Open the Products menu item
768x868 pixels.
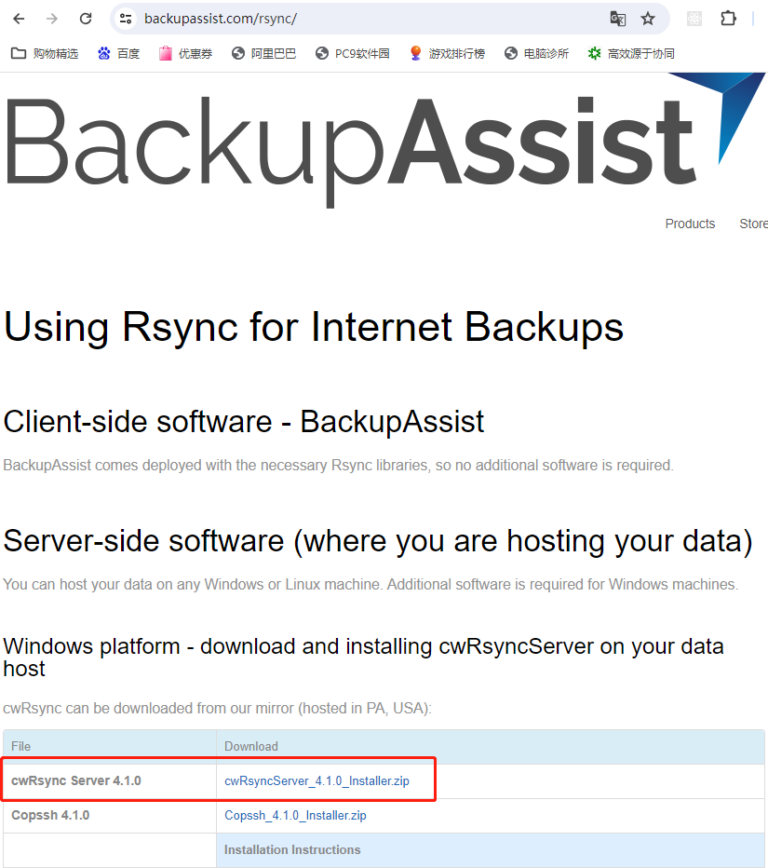pyautogui.click(x=689, y=223)
